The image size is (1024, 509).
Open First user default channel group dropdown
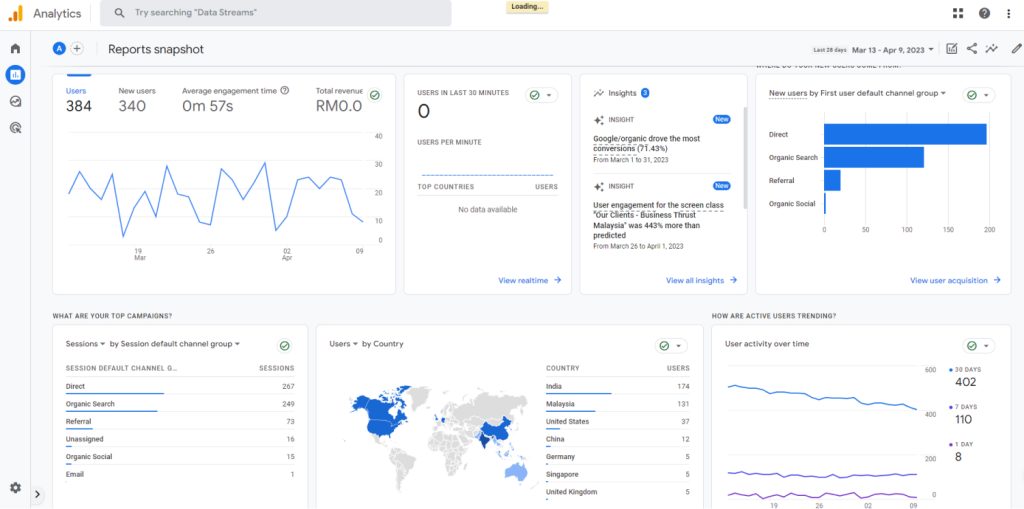(883, 93)
